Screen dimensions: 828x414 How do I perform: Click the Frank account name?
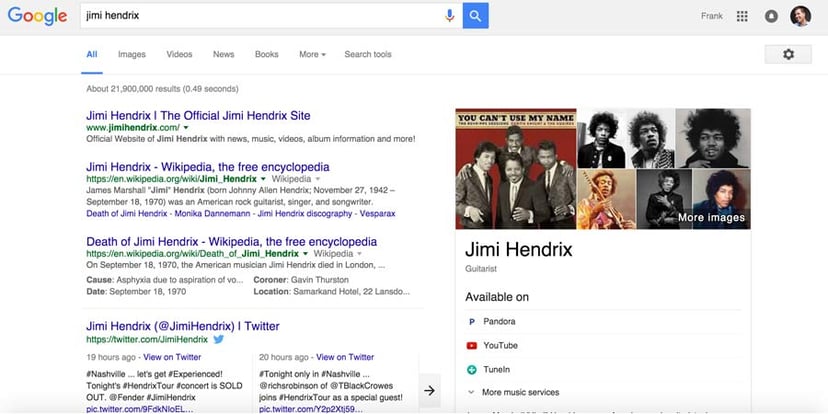(x=712, y=16)
